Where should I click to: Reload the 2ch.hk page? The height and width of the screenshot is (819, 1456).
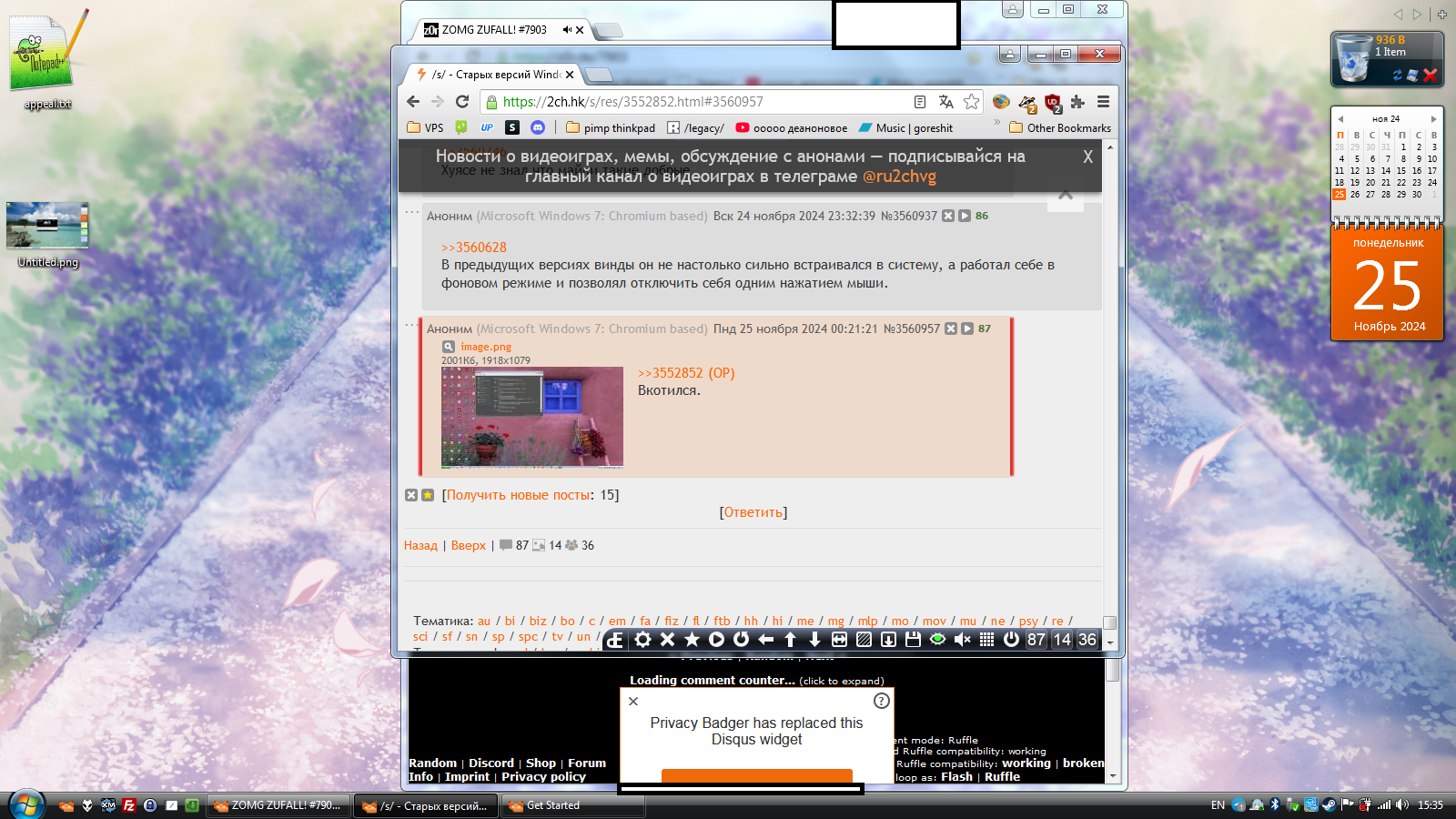click(462, 102)
